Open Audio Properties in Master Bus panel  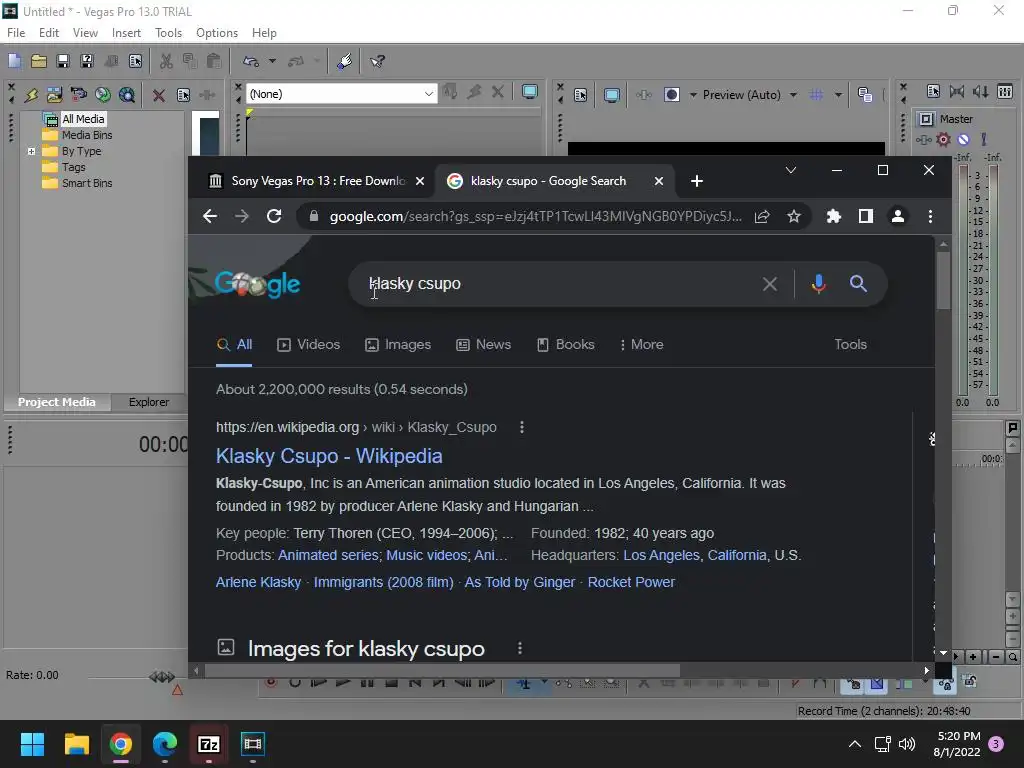click(933, 91)
